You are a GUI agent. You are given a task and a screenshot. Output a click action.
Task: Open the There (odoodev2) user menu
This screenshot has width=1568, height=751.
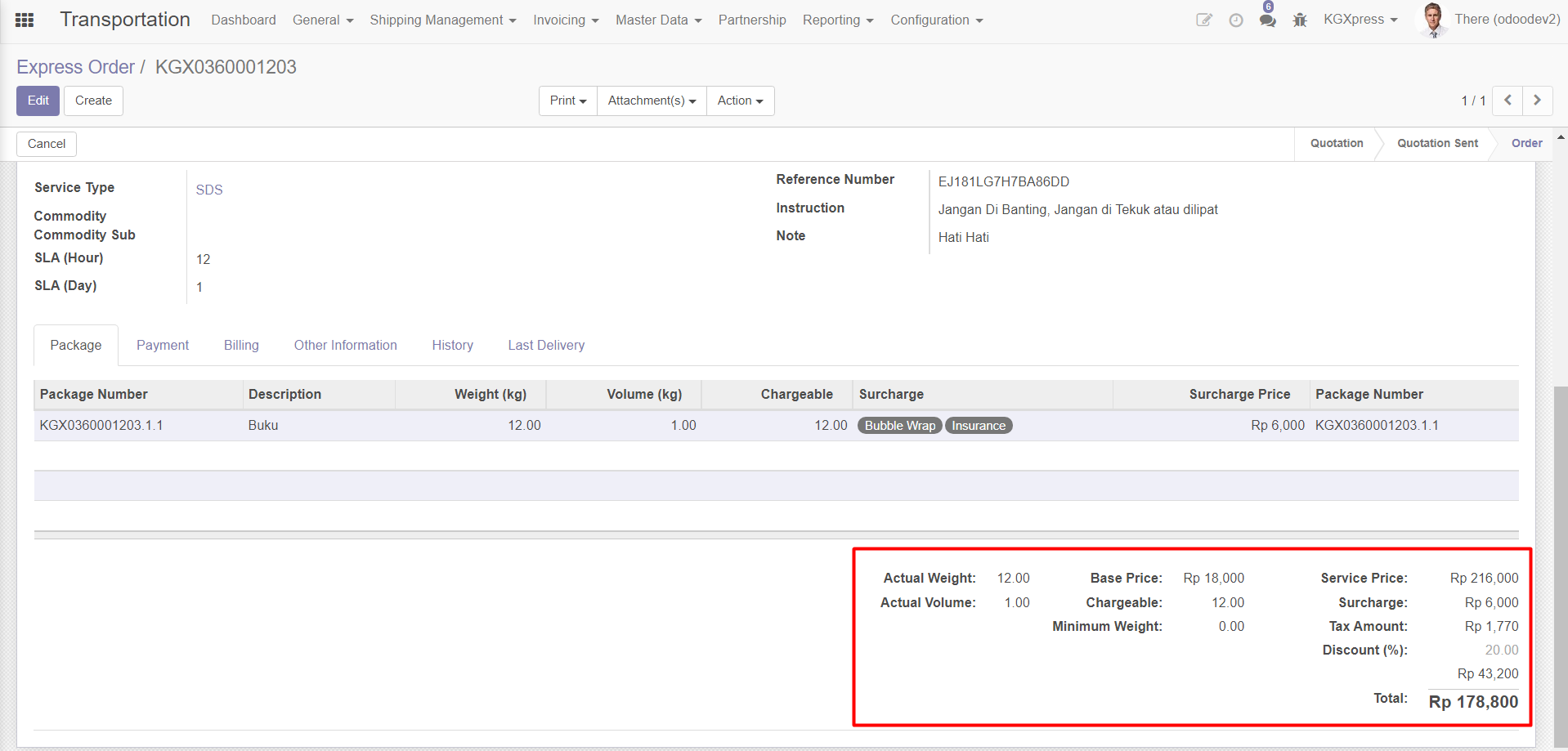[1508, 20]
